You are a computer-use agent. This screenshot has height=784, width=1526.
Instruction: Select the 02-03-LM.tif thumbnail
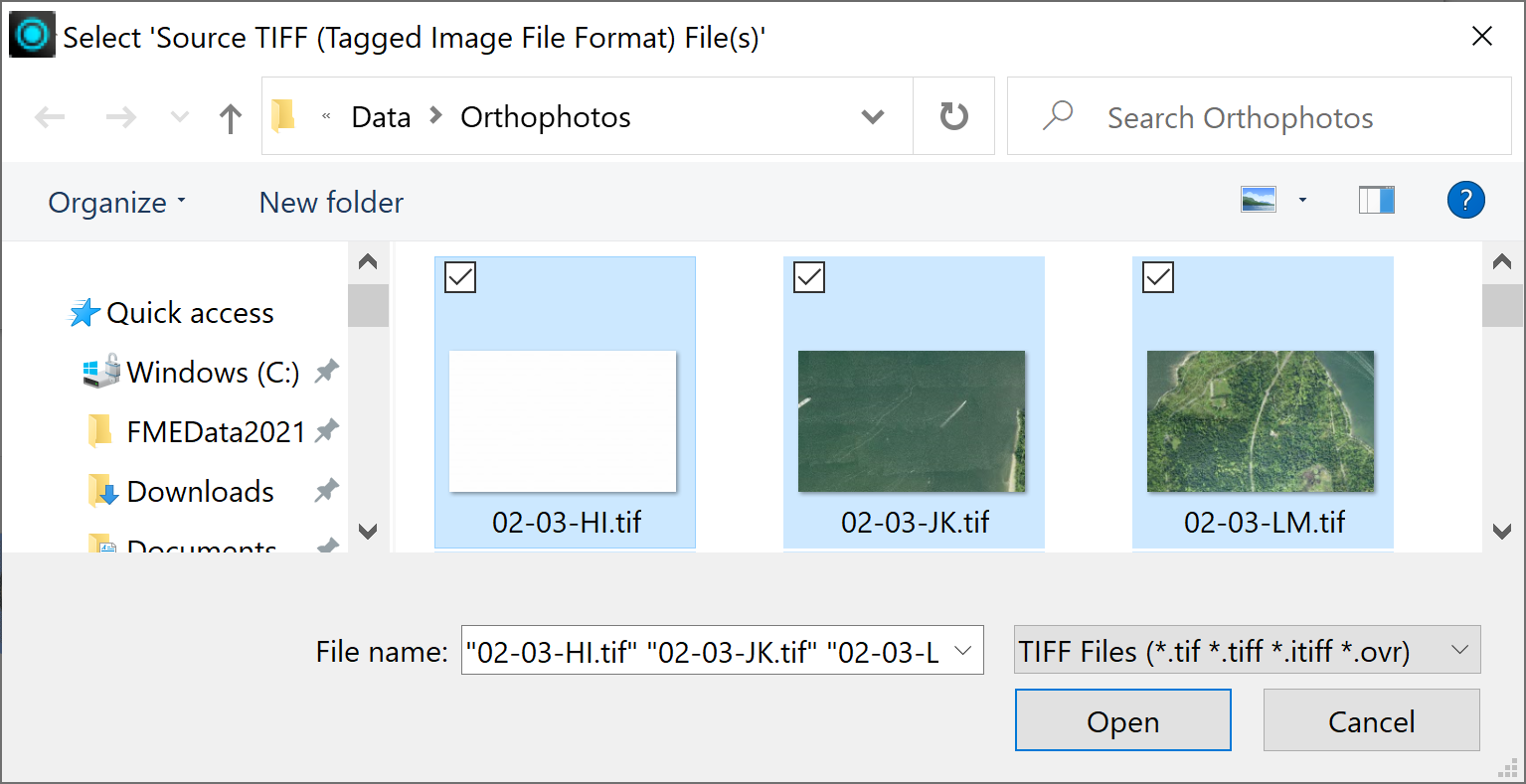1262,420
